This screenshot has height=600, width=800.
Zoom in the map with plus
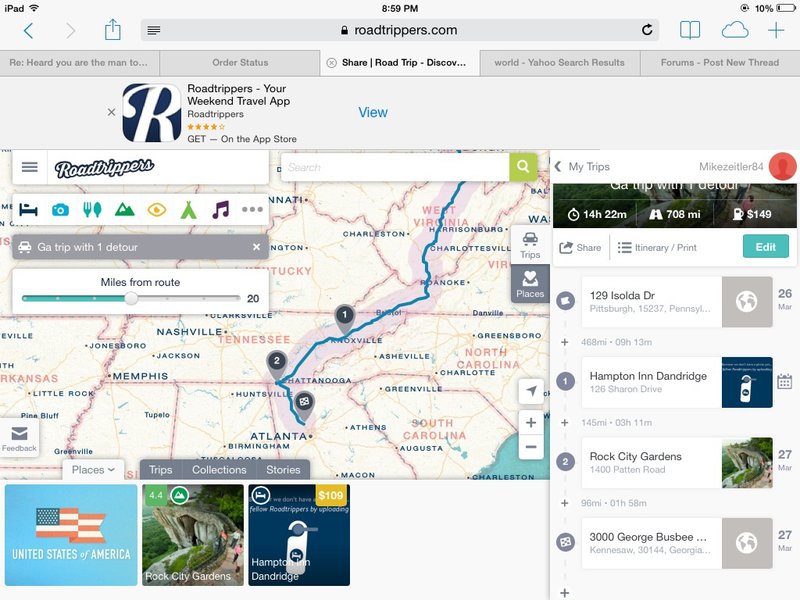point(531,422)
